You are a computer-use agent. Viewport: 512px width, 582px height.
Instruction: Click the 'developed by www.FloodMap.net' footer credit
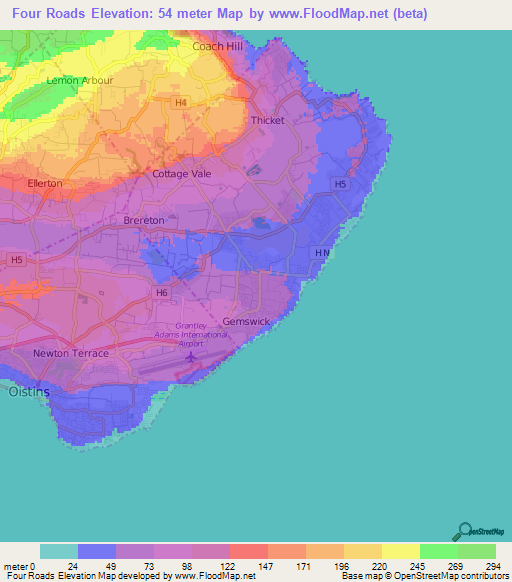tap(187, 576)
